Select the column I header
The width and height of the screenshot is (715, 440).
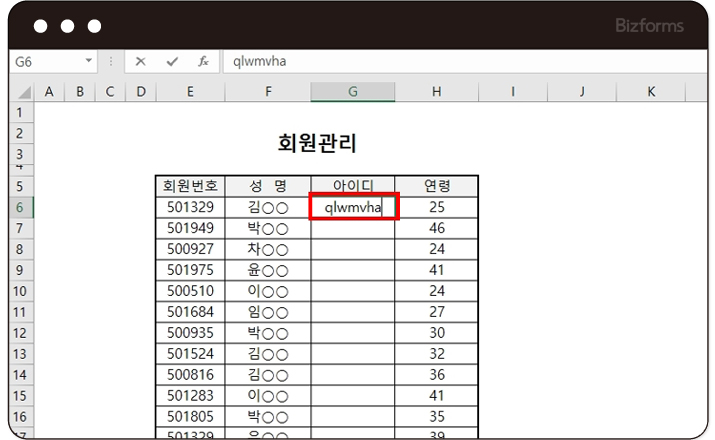pos(513,92)
